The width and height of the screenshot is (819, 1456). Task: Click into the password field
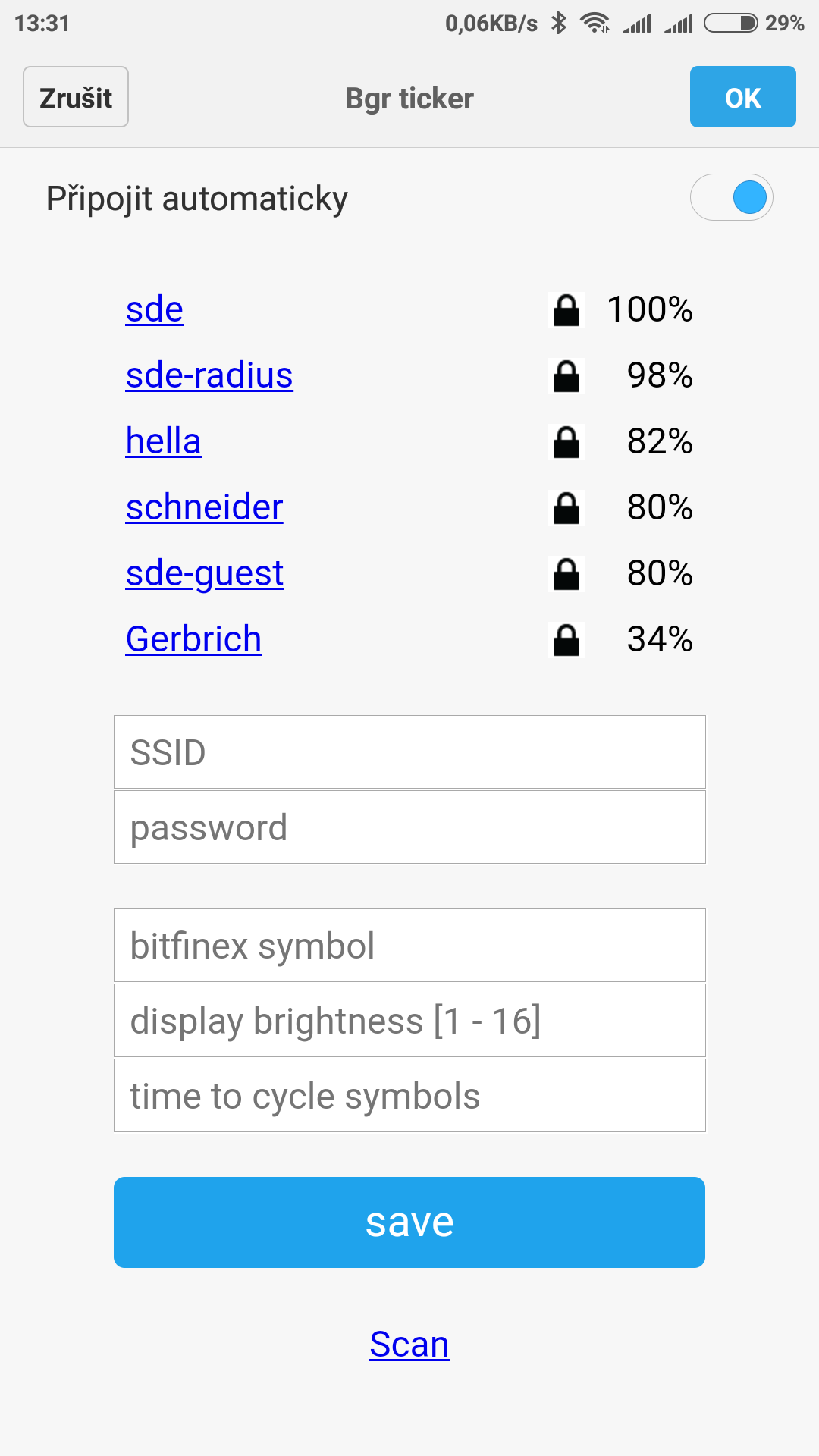point(409,827)
